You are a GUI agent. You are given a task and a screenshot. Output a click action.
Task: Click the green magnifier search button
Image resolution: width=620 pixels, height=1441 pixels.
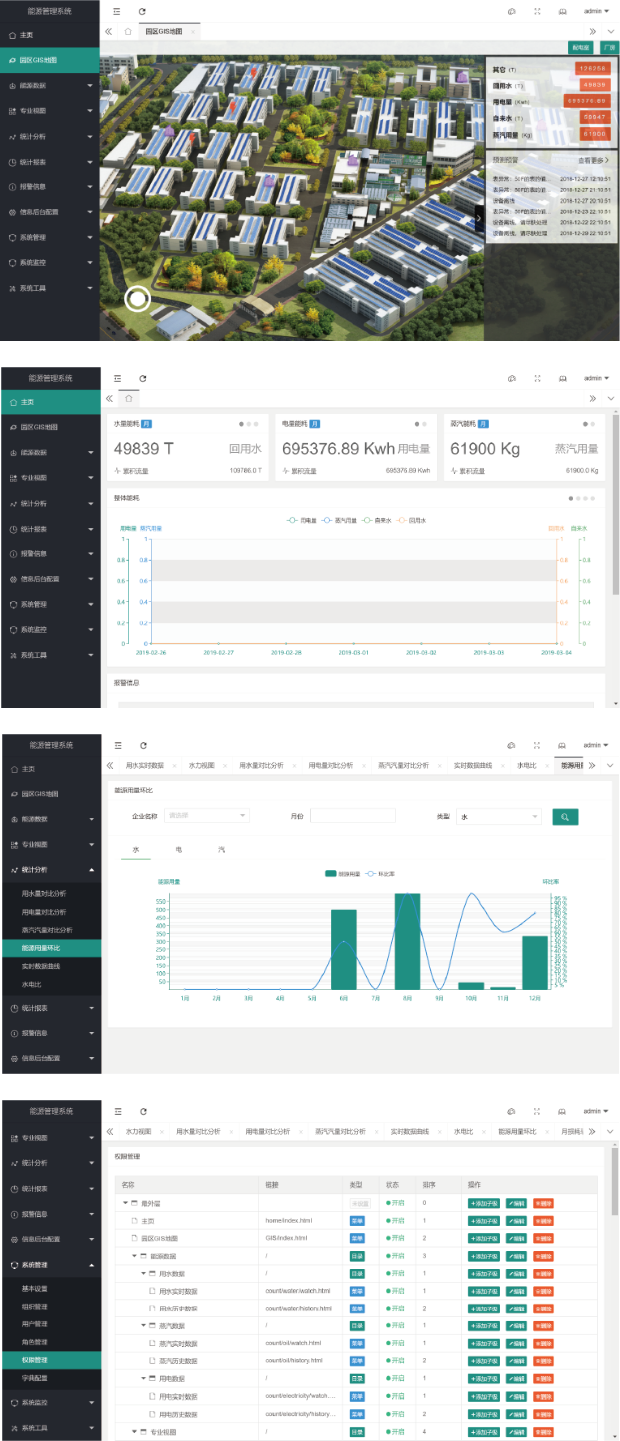pos(565,817)
